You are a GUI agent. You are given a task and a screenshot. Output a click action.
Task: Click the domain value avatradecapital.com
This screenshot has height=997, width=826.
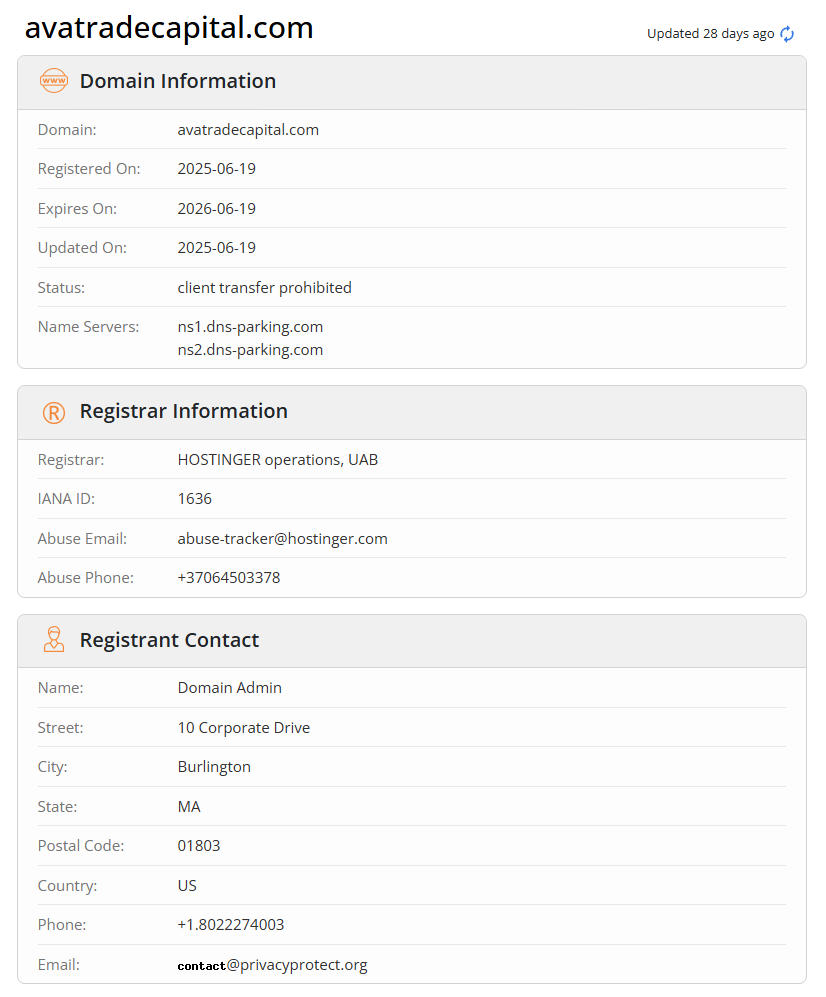[248, 130]
